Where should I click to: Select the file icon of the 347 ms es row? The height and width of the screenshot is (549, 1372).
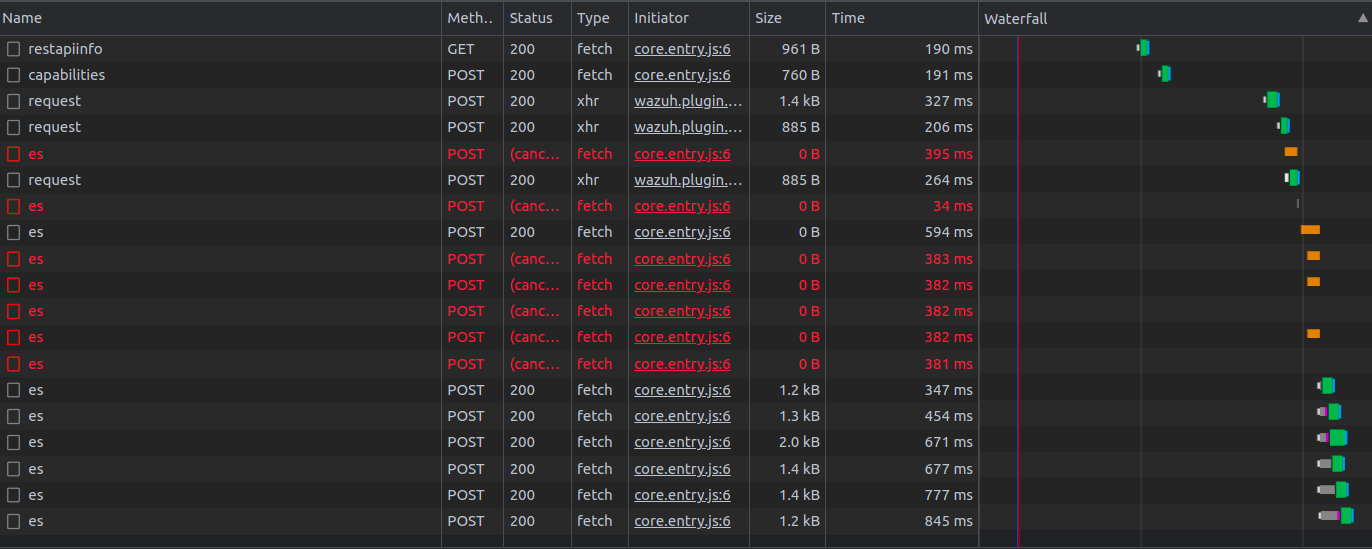pos(13,390)
